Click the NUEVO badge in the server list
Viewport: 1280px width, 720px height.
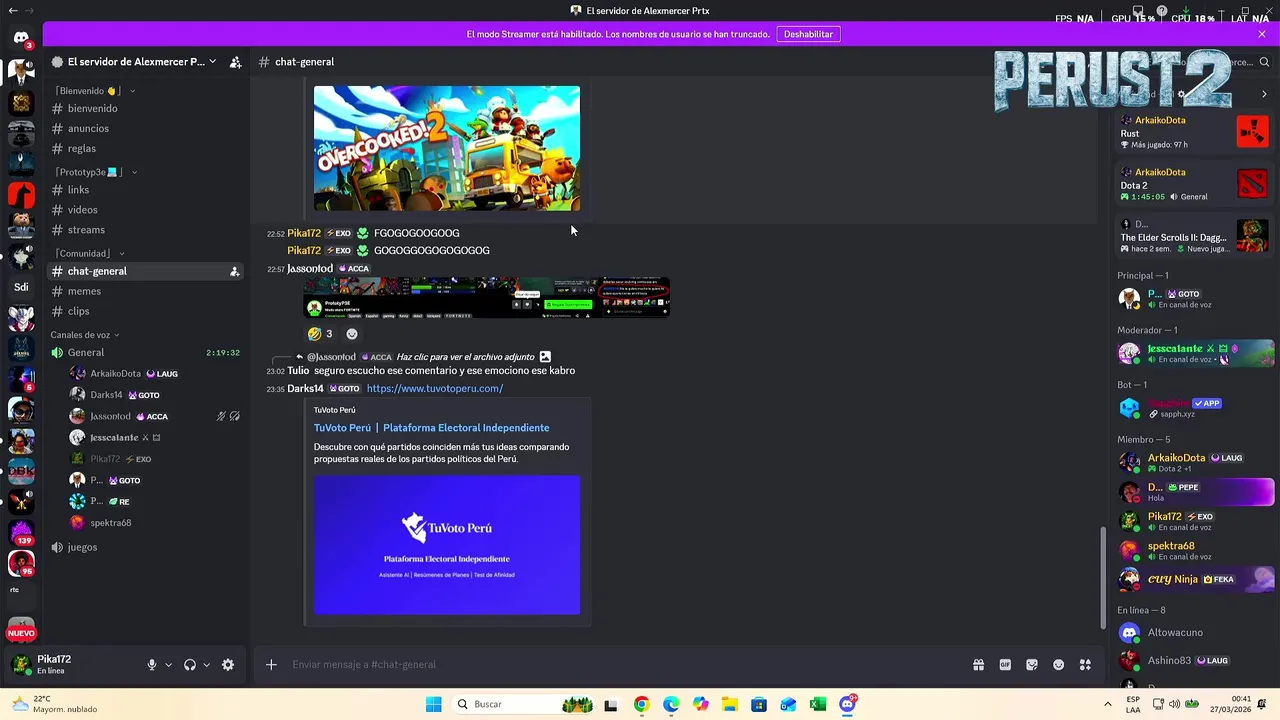[21, 633]
